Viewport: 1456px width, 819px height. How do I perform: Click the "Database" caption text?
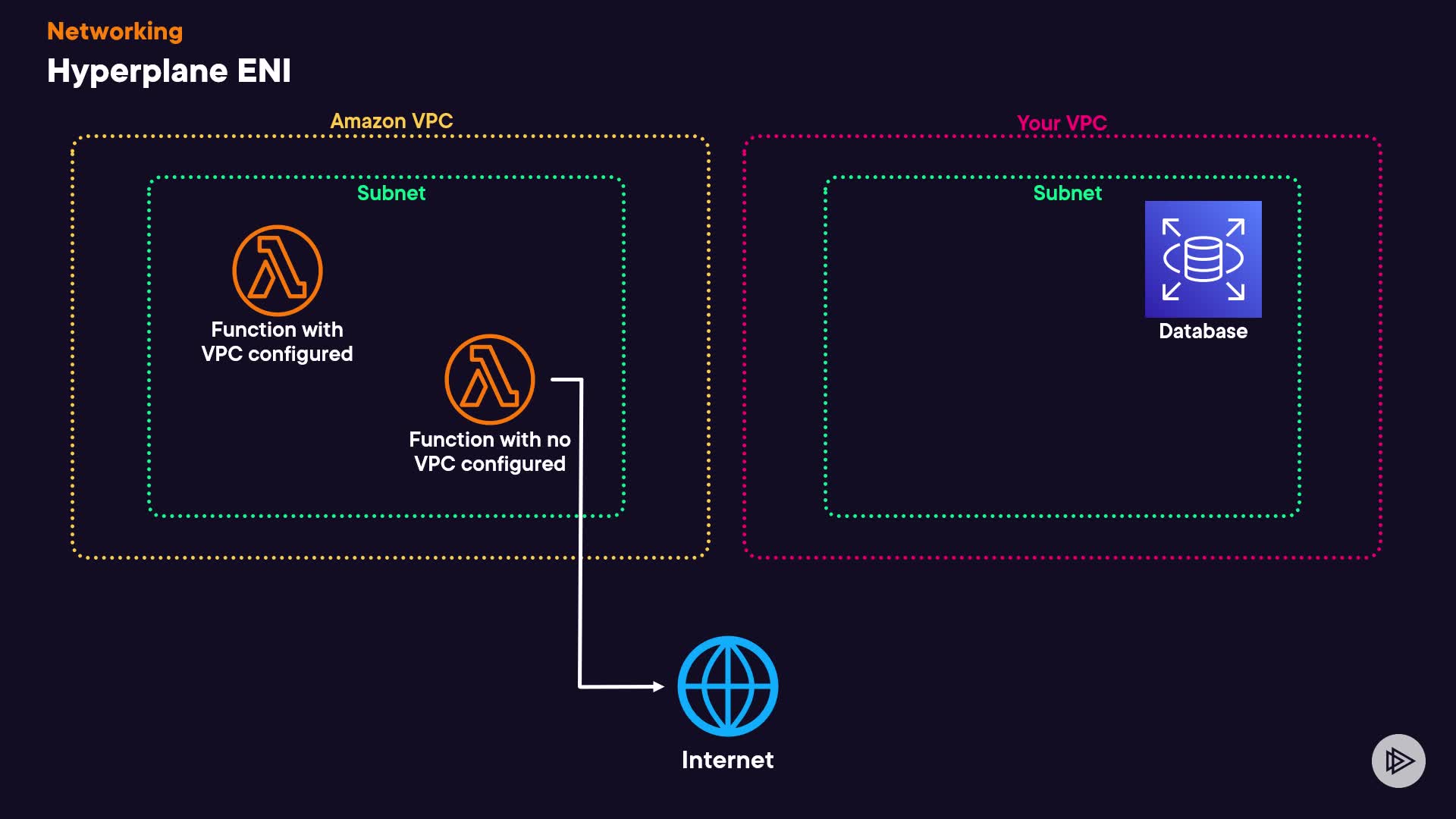coord(1203,331)
